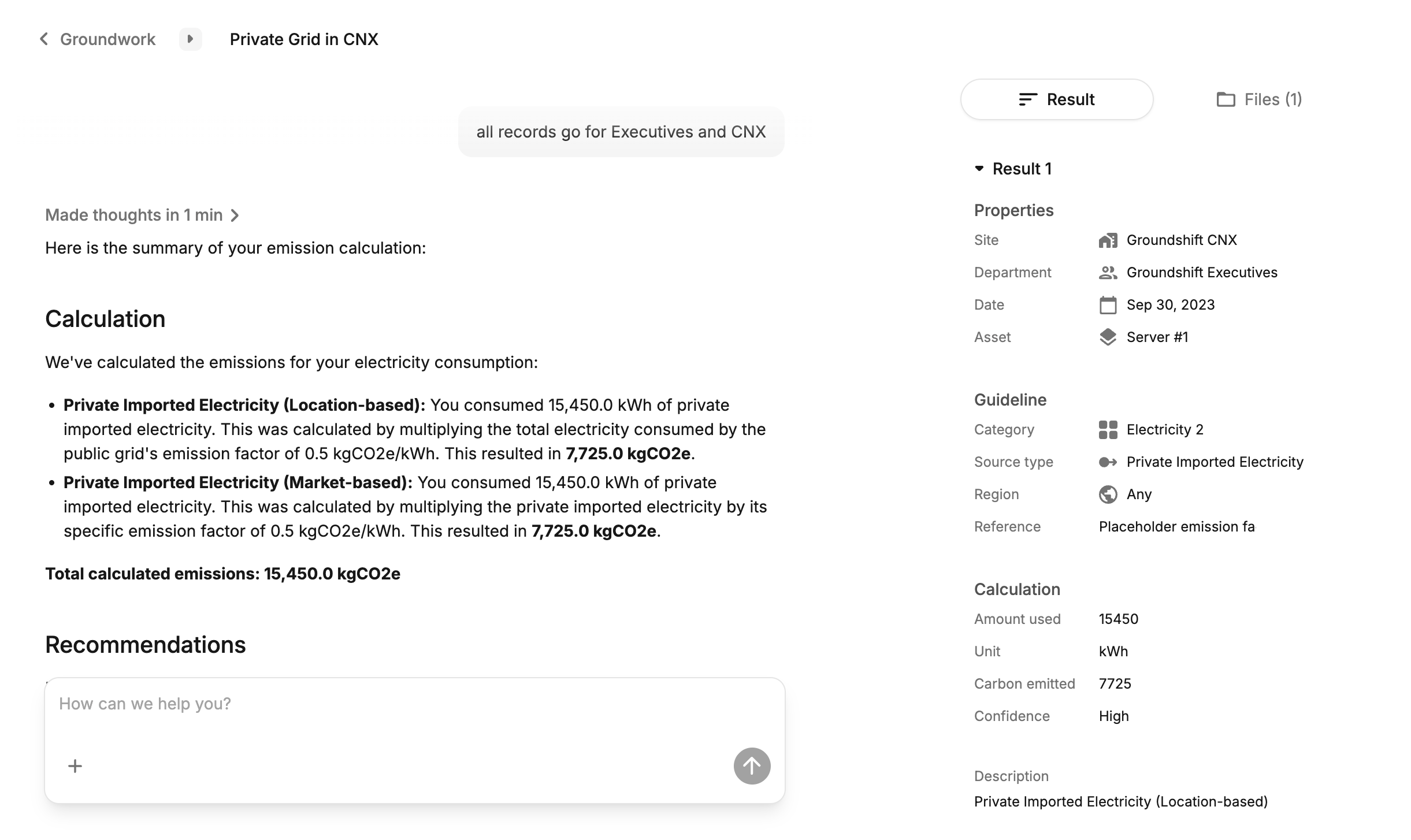This screenshot has height=840, width=1411.
Task: Click the Region globe icon
Action: tap(1108, 495)
